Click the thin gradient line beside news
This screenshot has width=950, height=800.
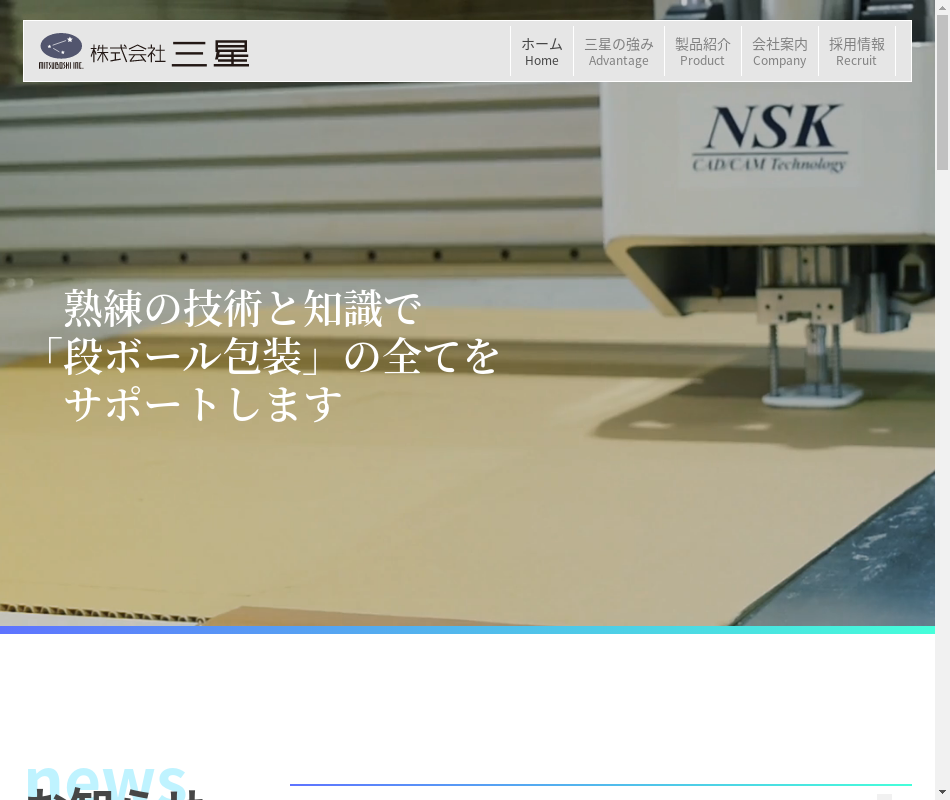pos(600,785)
